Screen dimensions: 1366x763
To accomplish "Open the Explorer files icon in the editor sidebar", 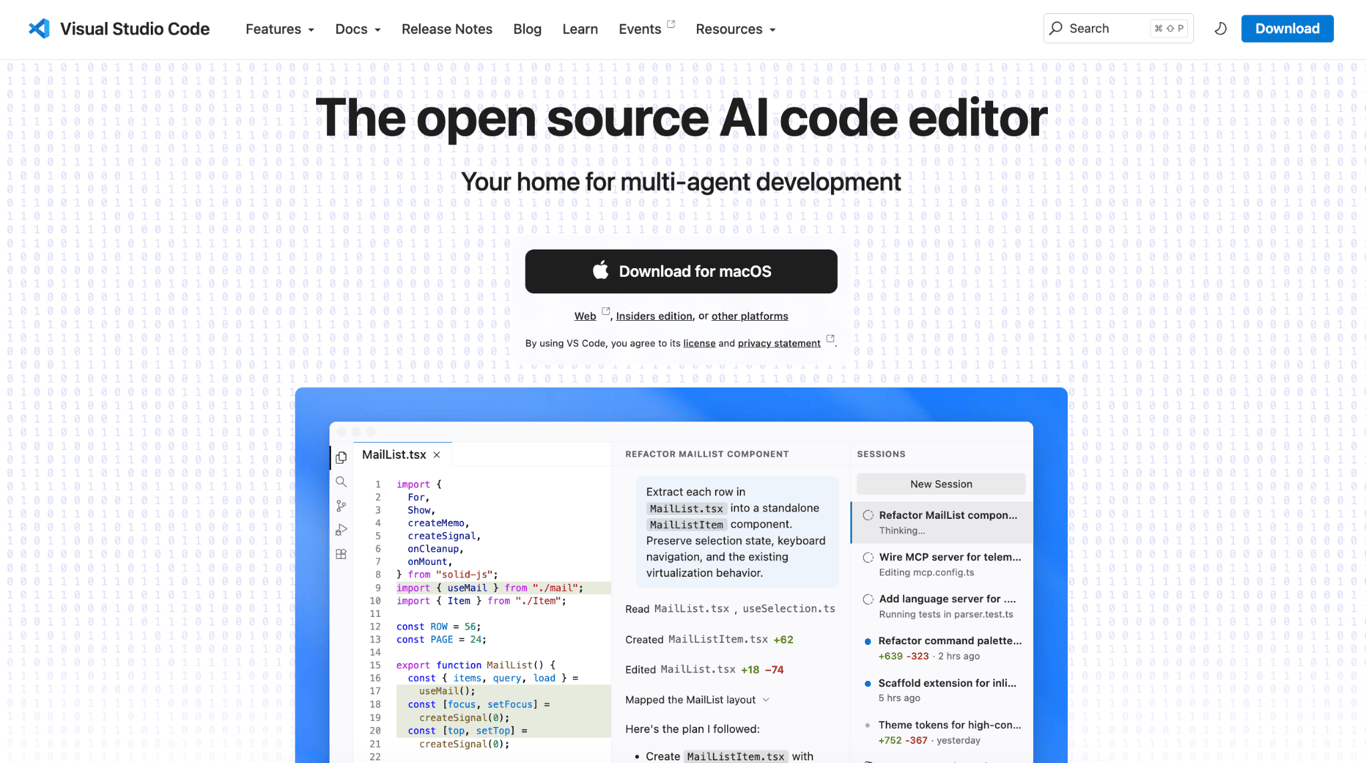I will point(341,458).
